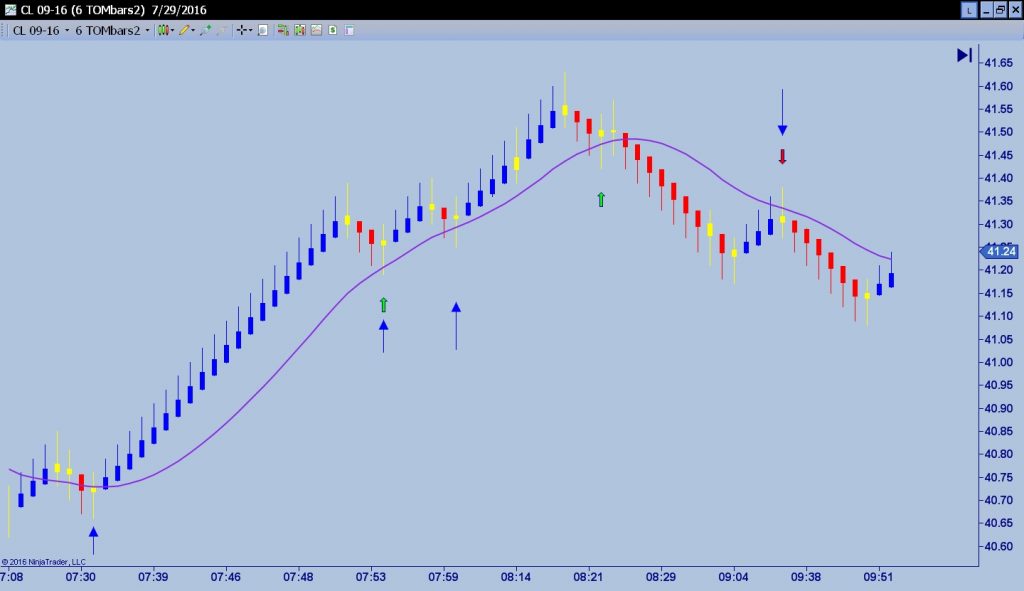Click the chart window icon in title bar
1024x591 pixels.
point(10,10)
